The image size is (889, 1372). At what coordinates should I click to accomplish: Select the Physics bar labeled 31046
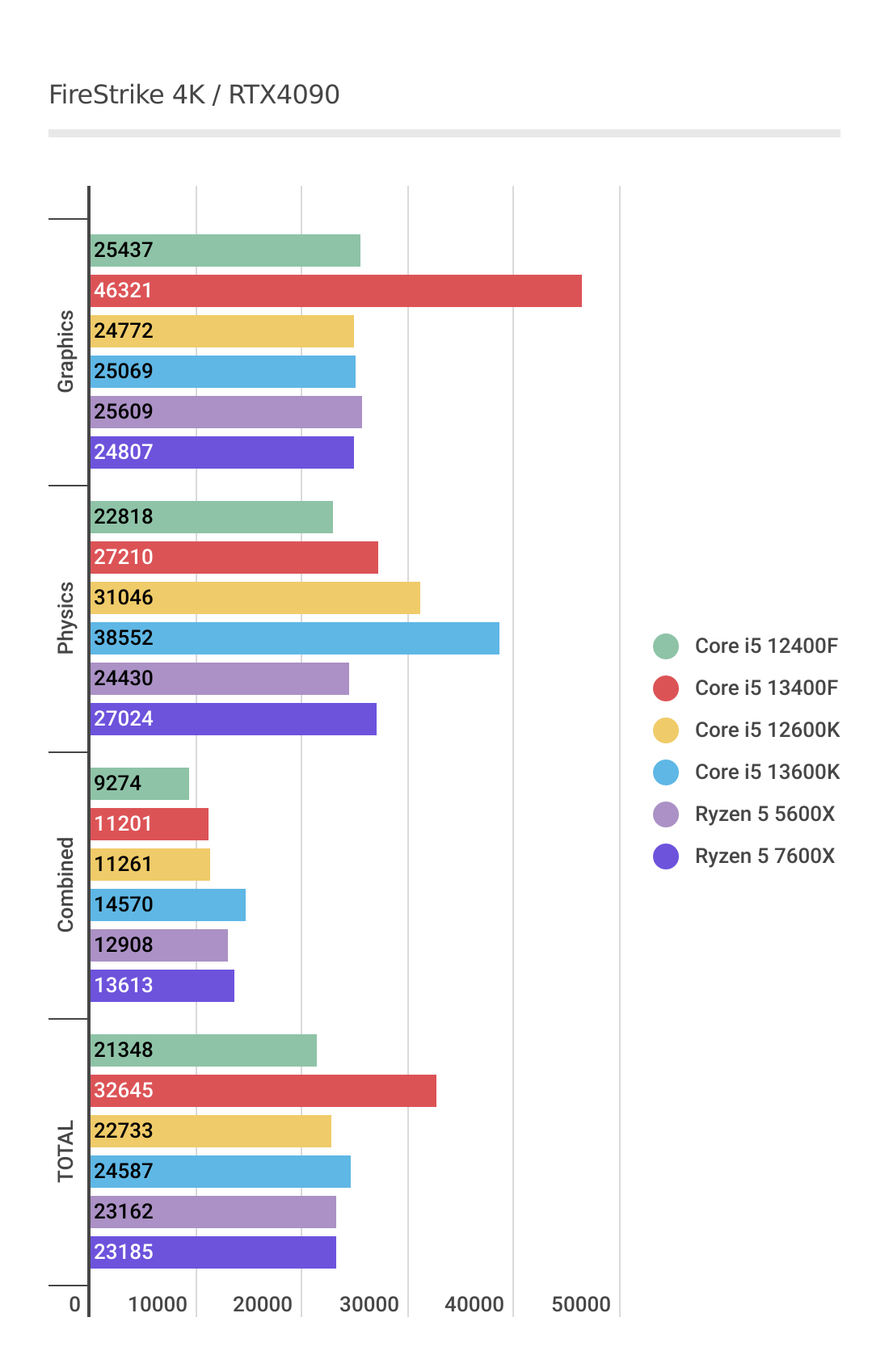255,598
